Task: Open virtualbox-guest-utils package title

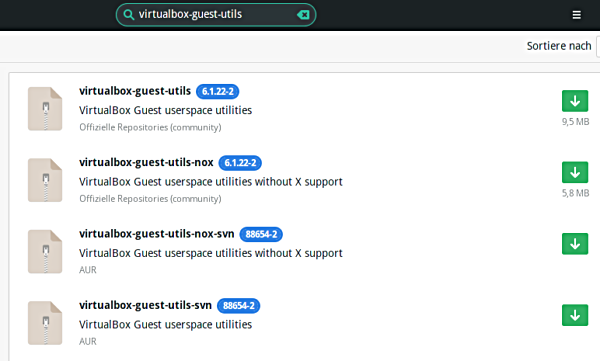Action: (135, 91)
